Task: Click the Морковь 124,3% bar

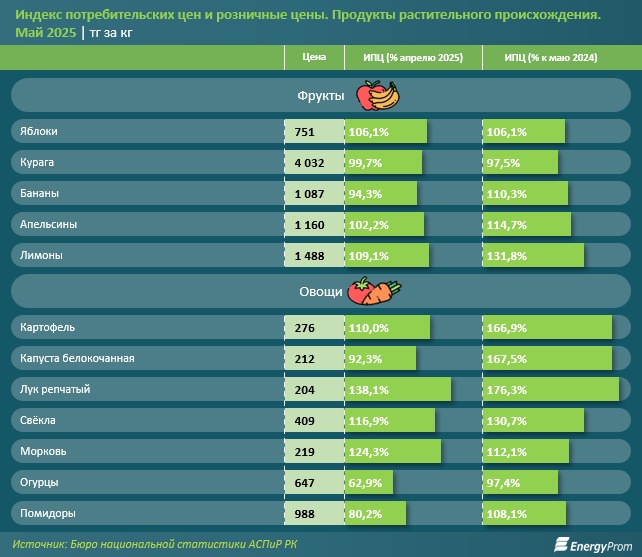Action: [393, 451]
